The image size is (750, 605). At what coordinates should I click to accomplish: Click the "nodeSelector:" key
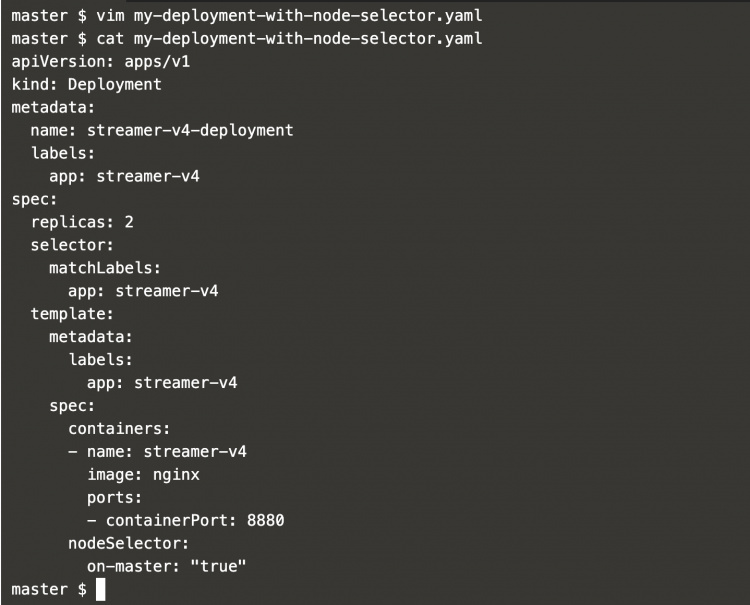(128, 543)
